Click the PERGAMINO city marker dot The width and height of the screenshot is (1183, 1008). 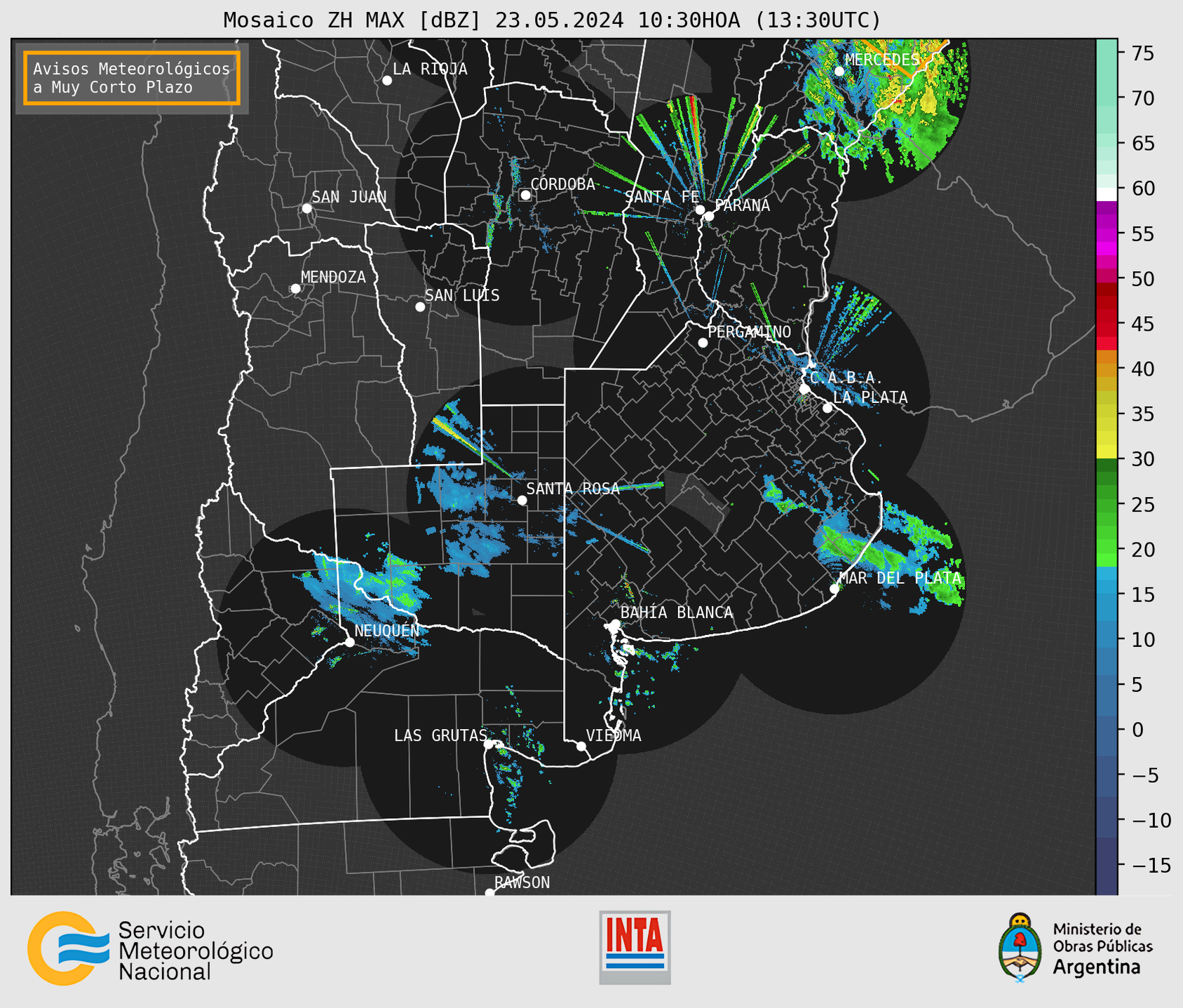(703, 343)
